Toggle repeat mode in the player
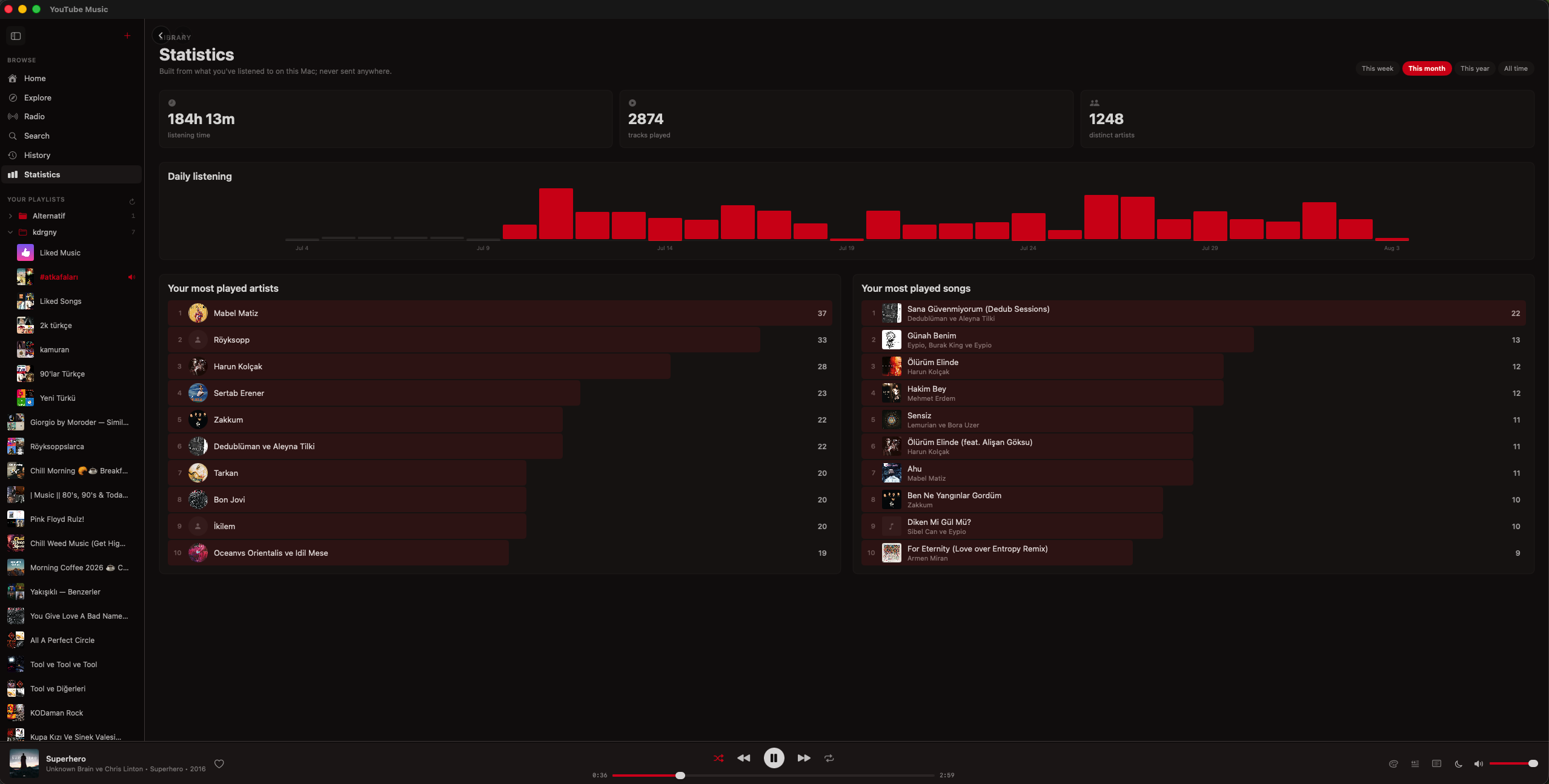This screenshot has width=1549, height=784. click(x=829, y=758)
